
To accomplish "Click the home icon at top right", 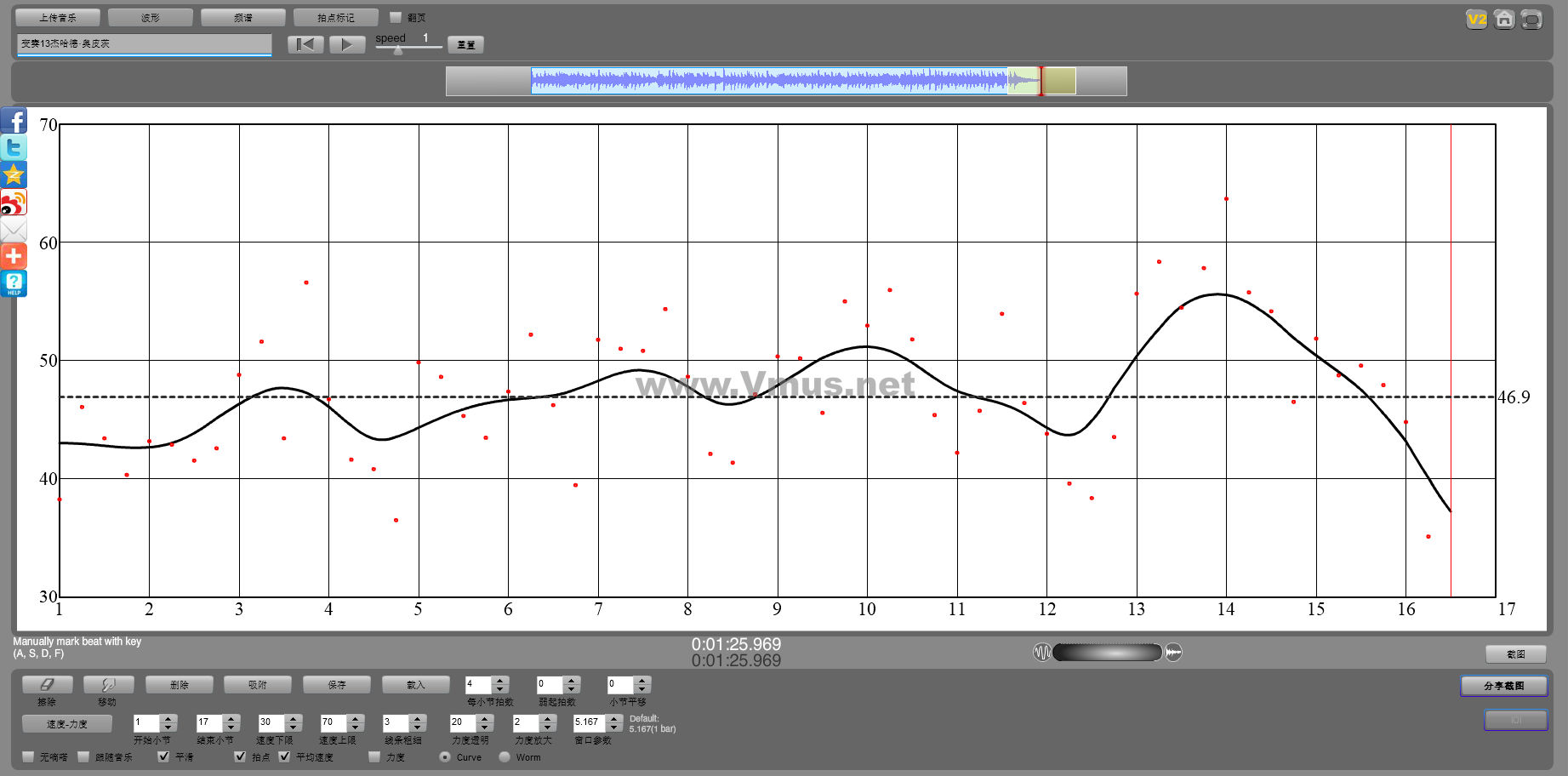I will (x=1504, y=20).
